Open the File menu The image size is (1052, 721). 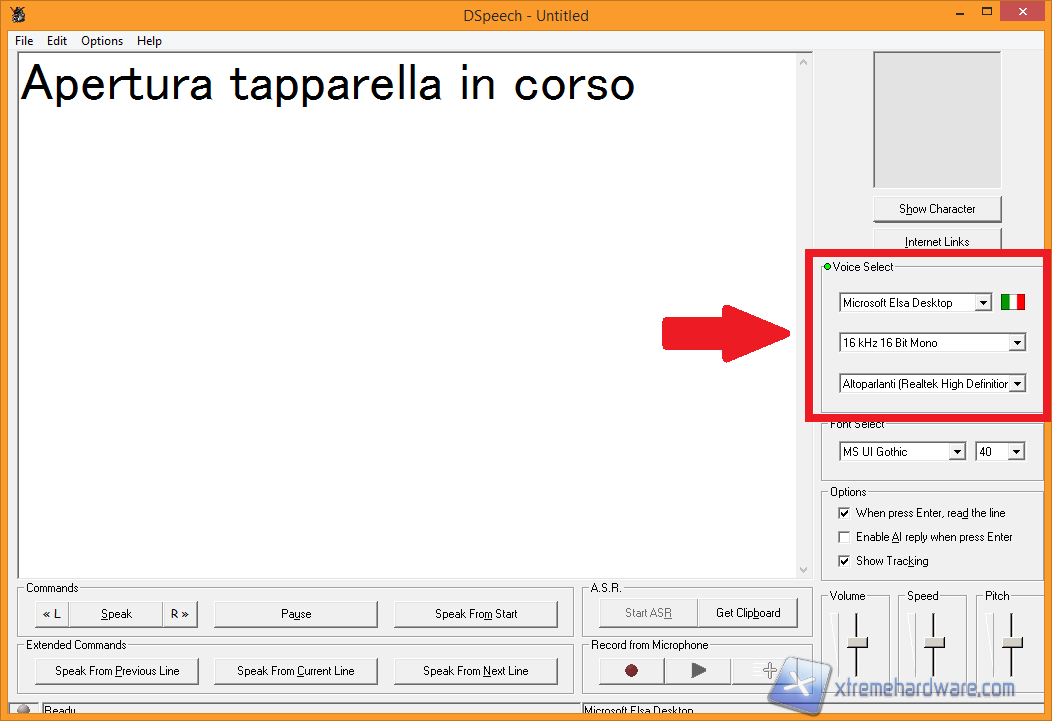[24, 41]
